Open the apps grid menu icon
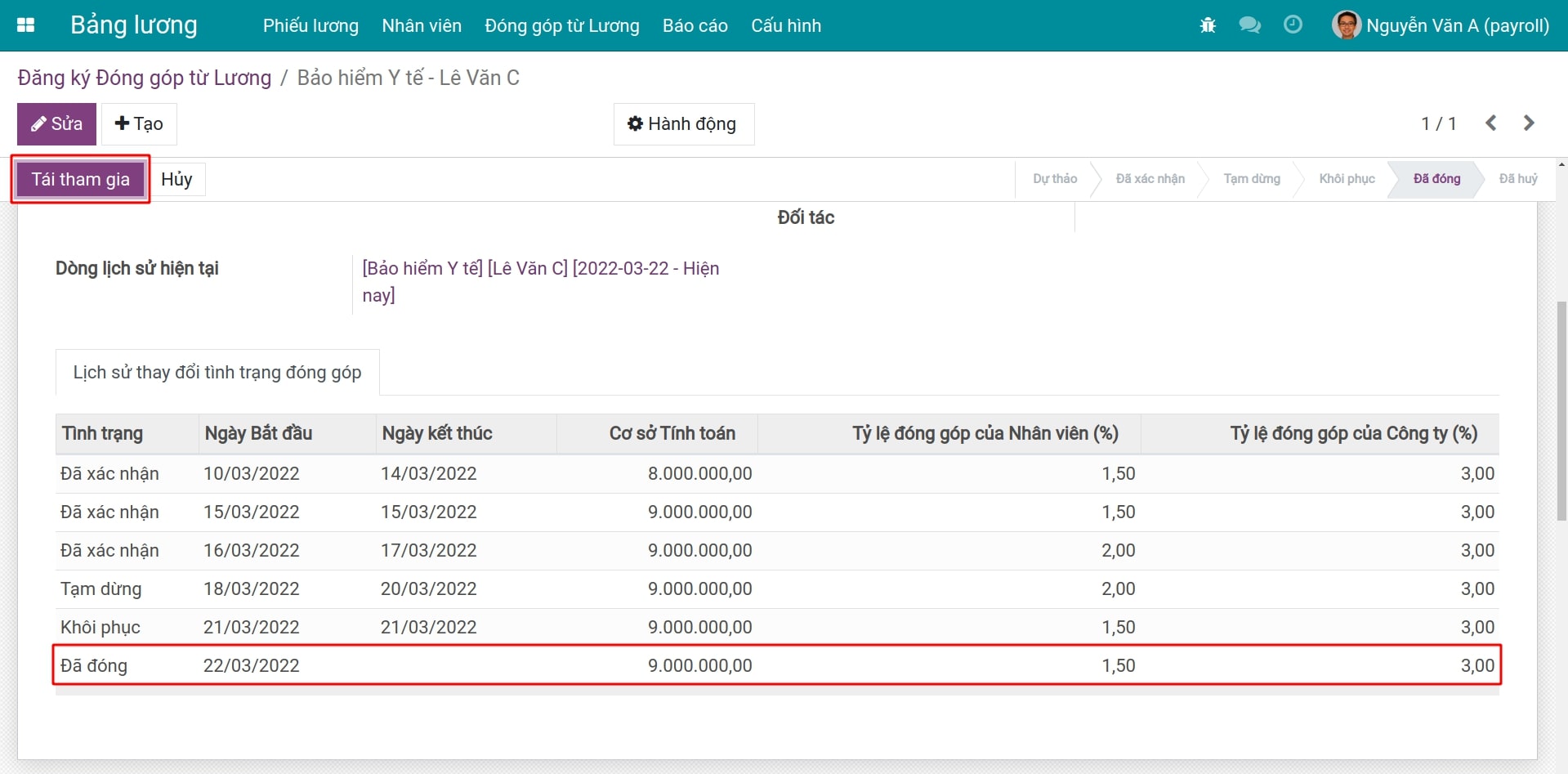 25,25
